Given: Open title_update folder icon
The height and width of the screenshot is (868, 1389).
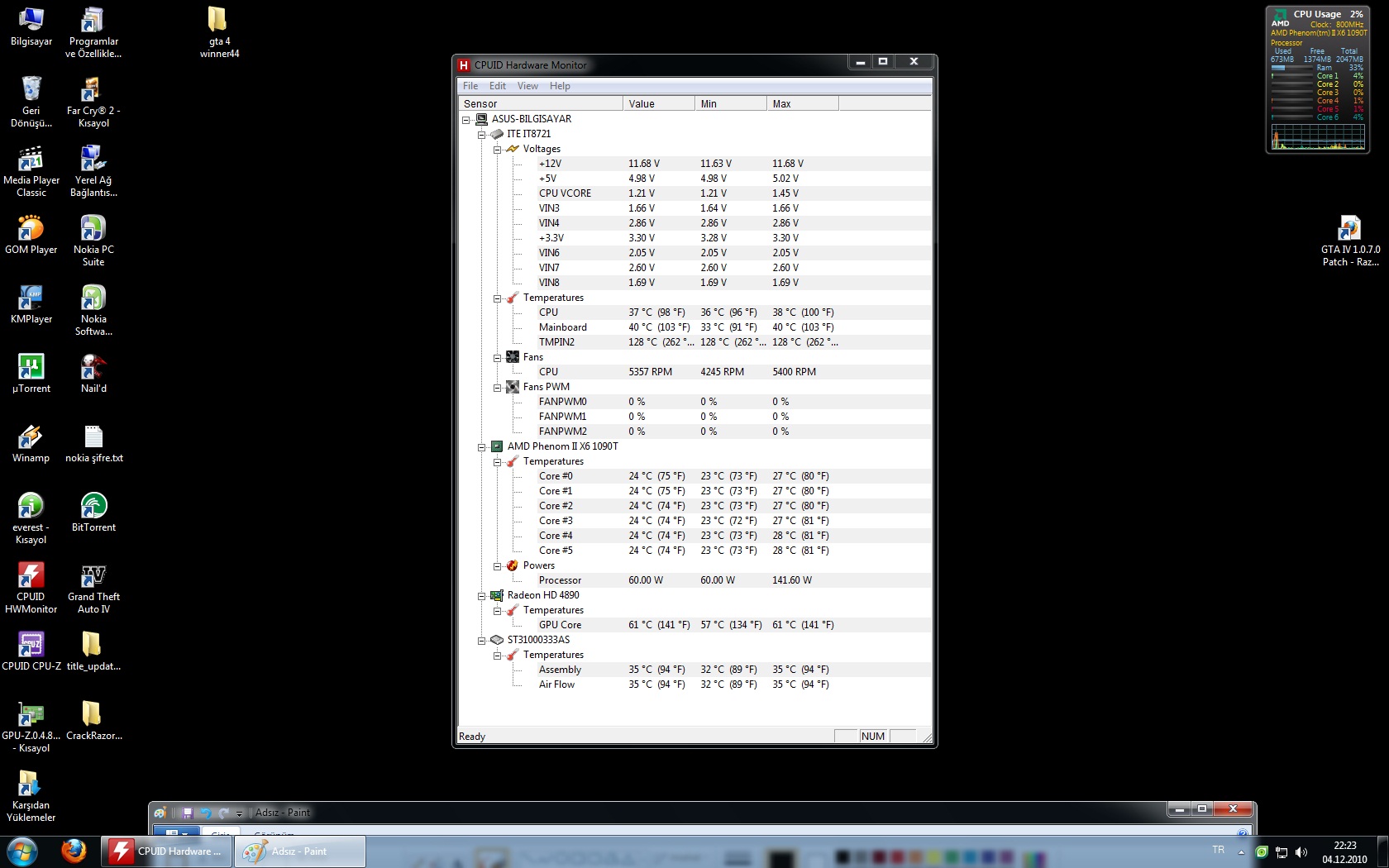Looking at the screenshot, I should click(x=93, y=652).
